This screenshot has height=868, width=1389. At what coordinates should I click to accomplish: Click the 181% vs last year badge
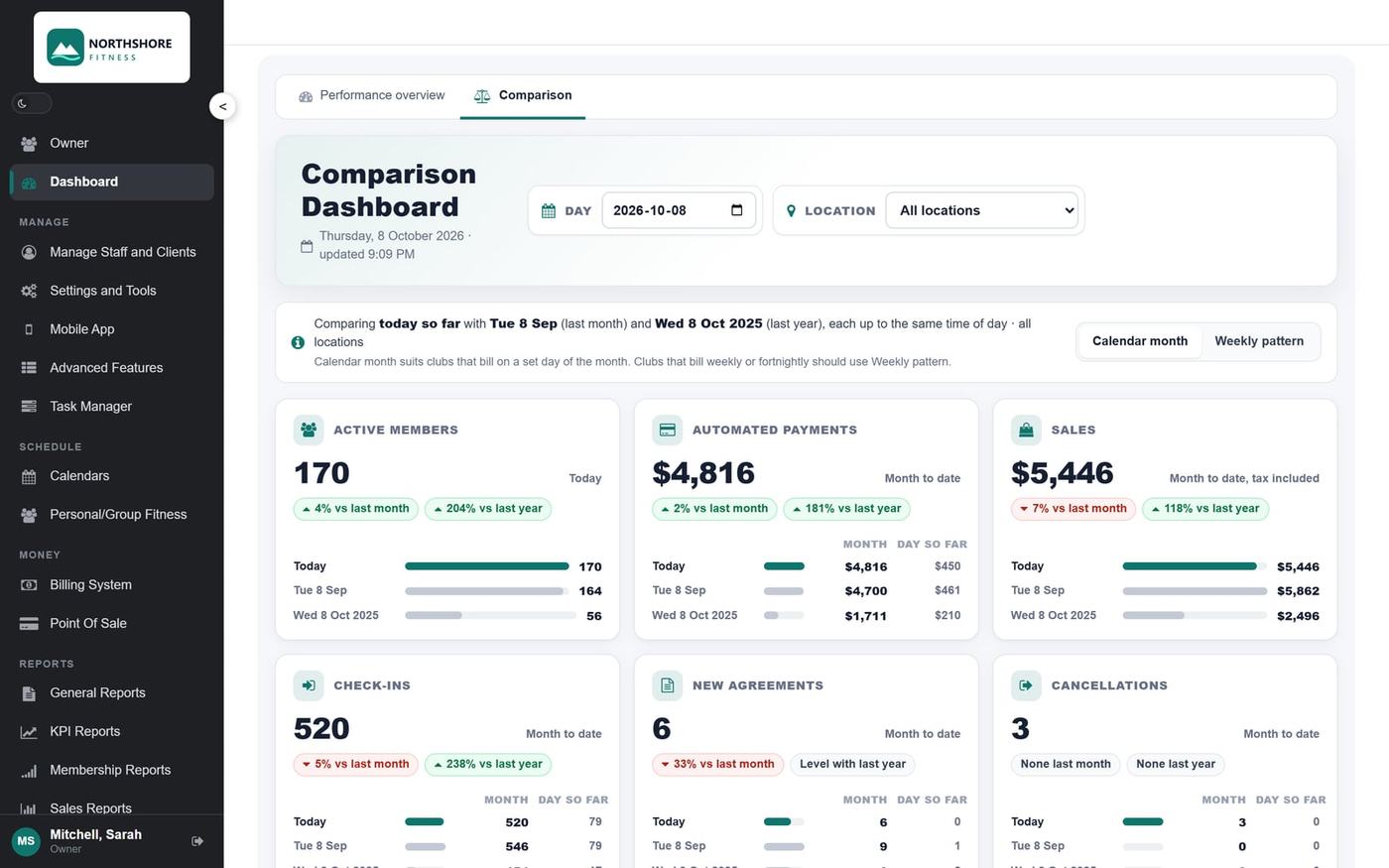coord(846,509)
